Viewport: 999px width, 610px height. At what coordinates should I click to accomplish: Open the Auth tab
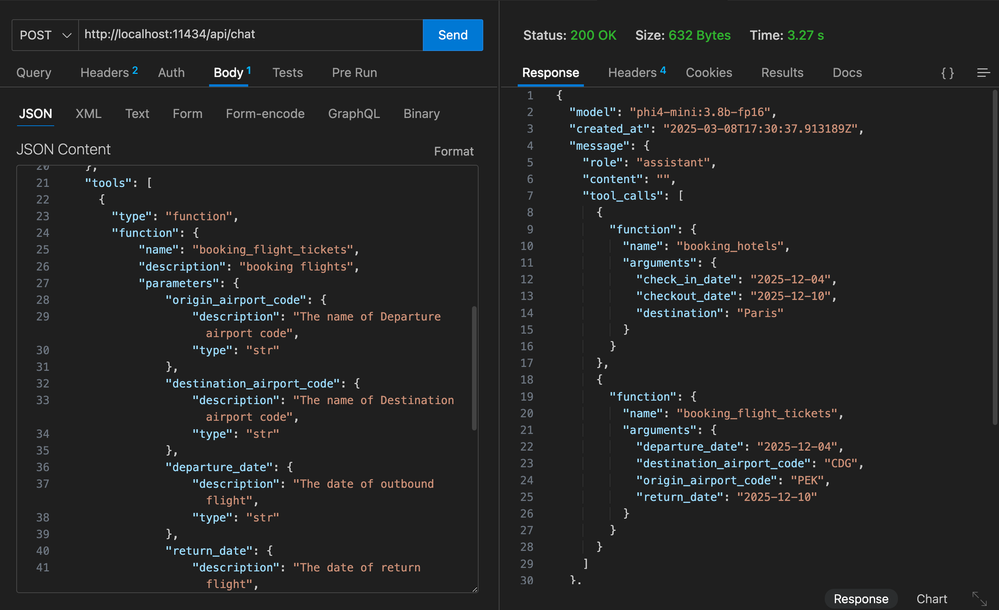pos(171,73)
